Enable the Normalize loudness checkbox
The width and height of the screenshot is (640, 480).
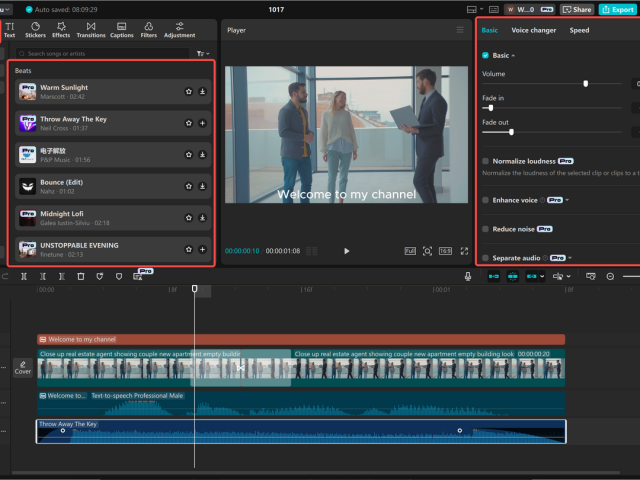486,161
